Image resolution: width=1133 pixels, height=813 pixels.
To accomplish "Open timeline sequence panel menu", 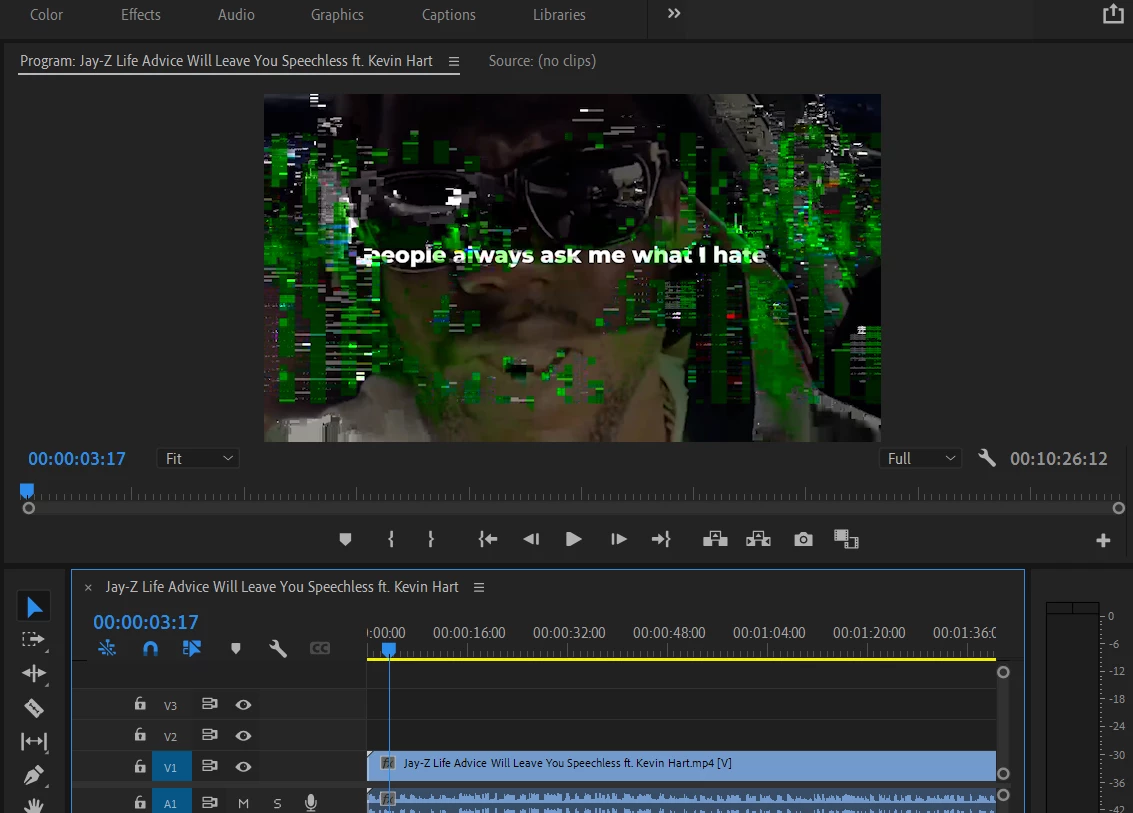I will 478,588.
